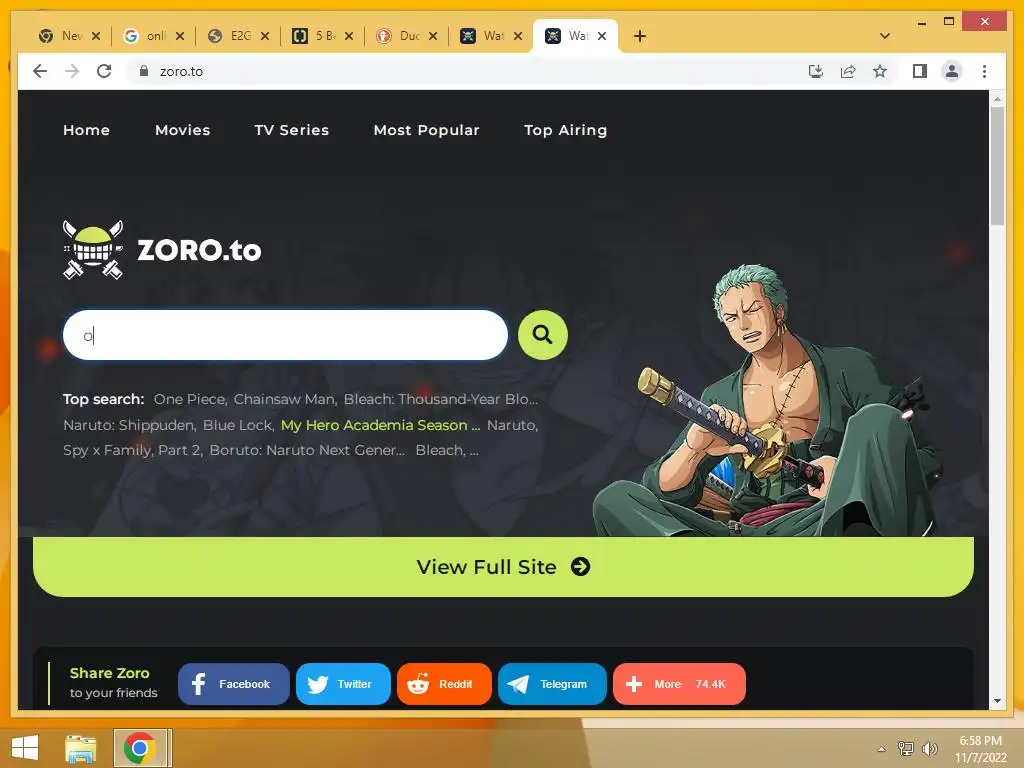Click 'Blue Lock' top search link

(238, 425)
